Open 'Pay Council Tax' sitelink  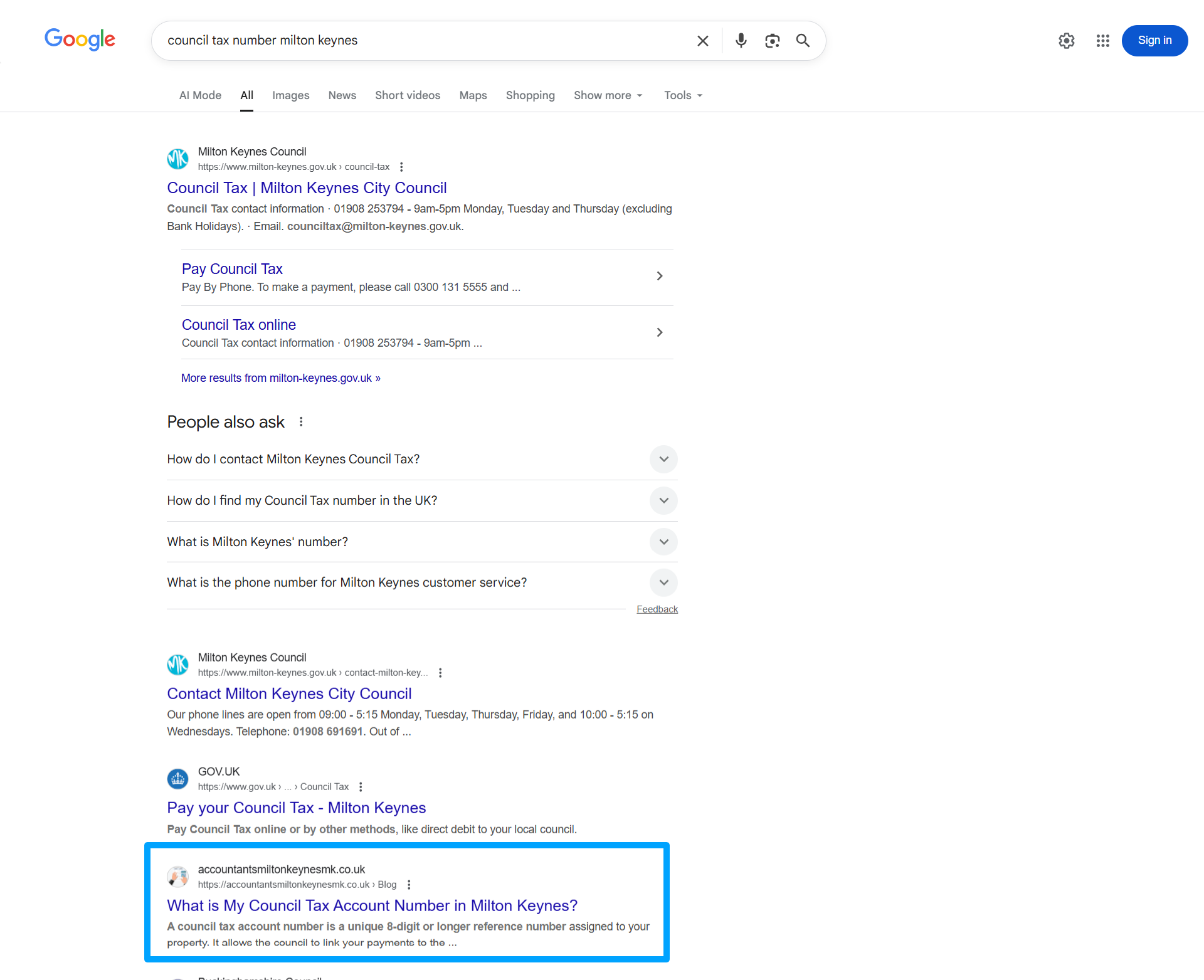coord(232,269)
